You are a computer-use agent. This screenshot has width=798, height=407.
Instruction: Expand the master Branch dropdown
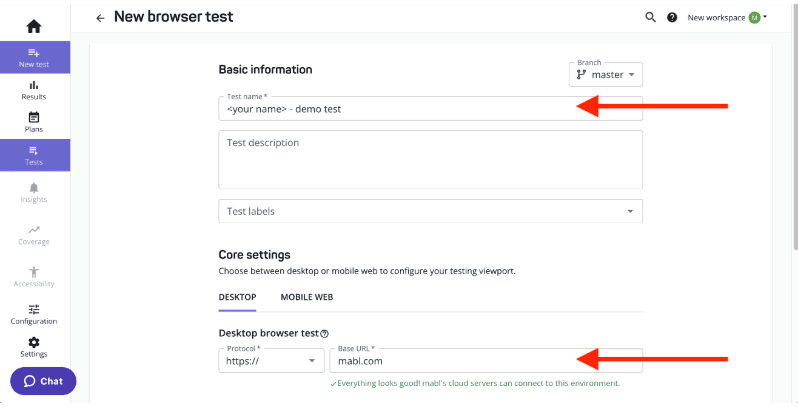point(606,74)
